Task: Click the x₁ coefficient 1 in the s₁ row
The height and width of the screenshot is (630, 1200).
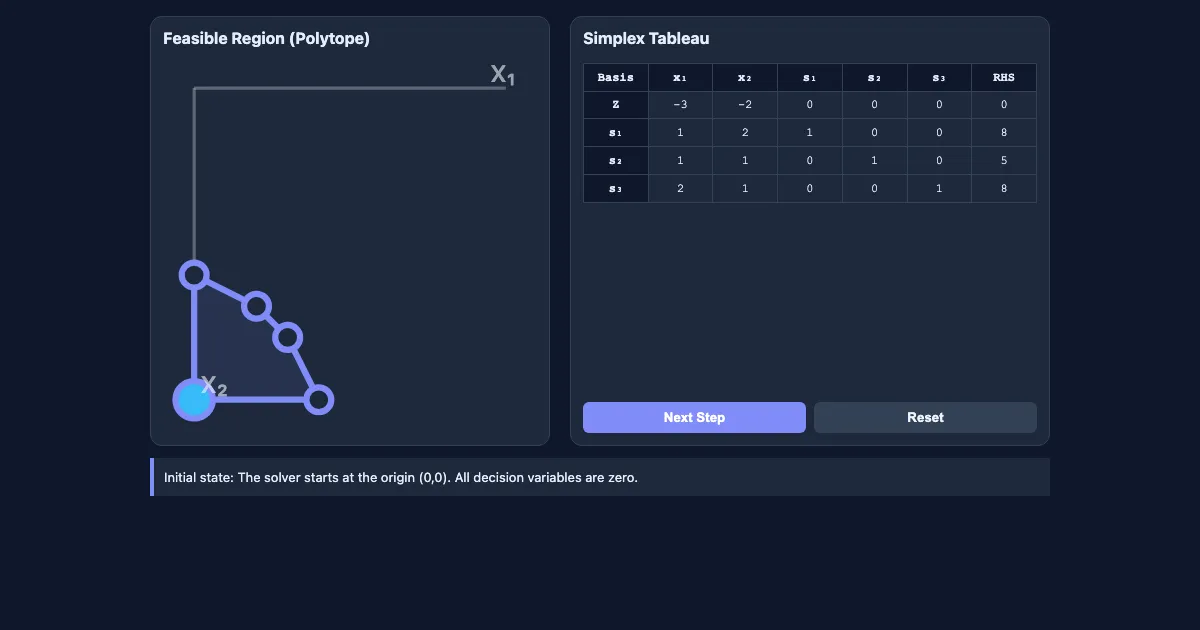Action: (x=681, y=133)
